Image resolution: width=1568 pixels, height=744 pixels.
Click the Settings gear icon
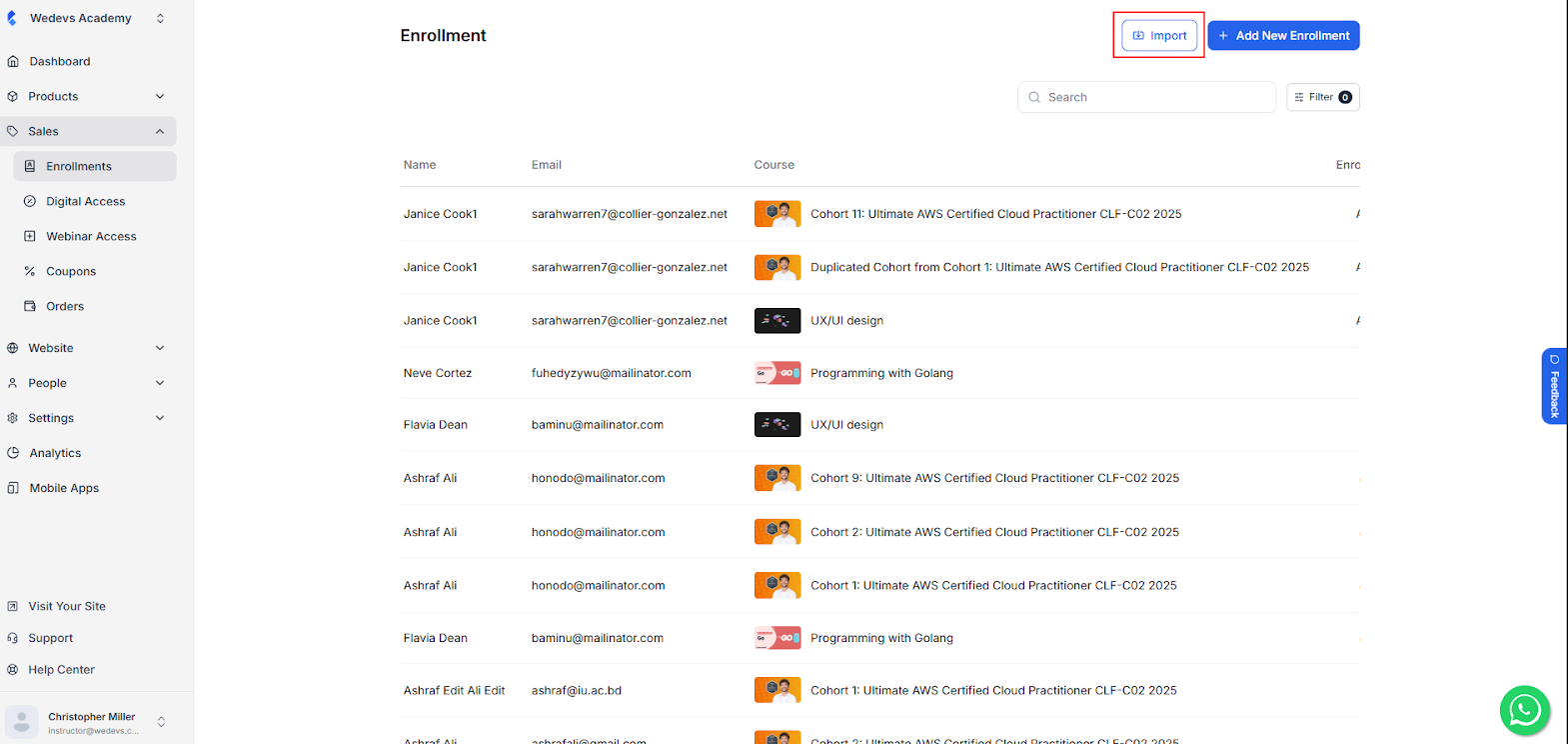[x=13, y=418]
